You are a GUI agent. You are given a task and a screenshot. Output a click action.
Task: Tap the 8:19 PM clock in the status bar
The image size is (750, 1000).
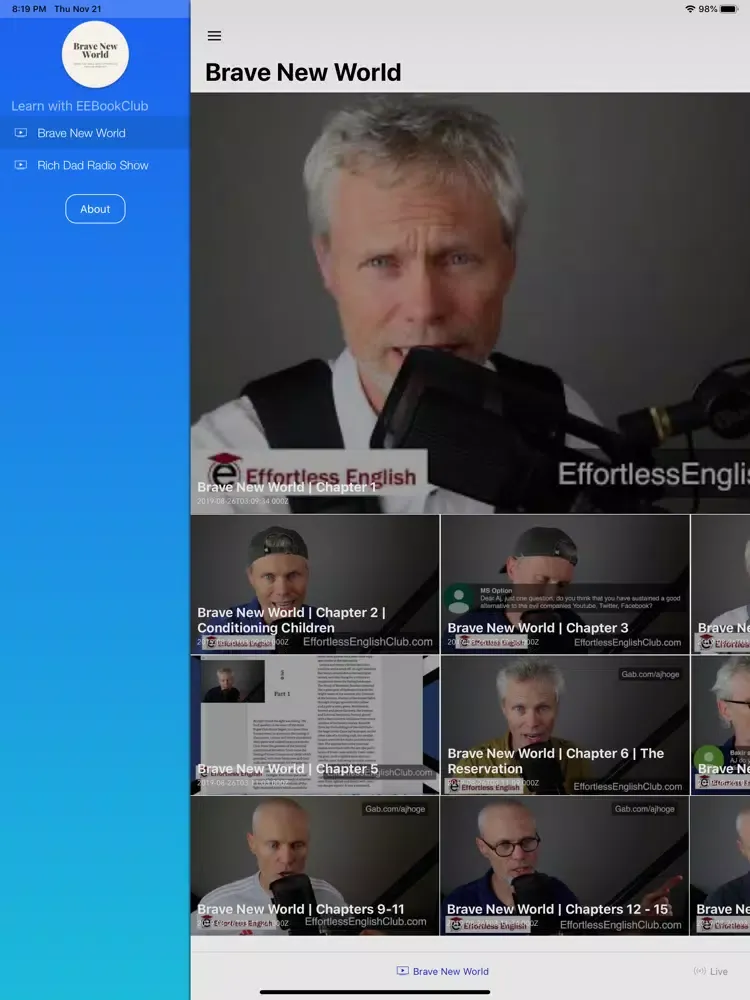coord(29,9)
